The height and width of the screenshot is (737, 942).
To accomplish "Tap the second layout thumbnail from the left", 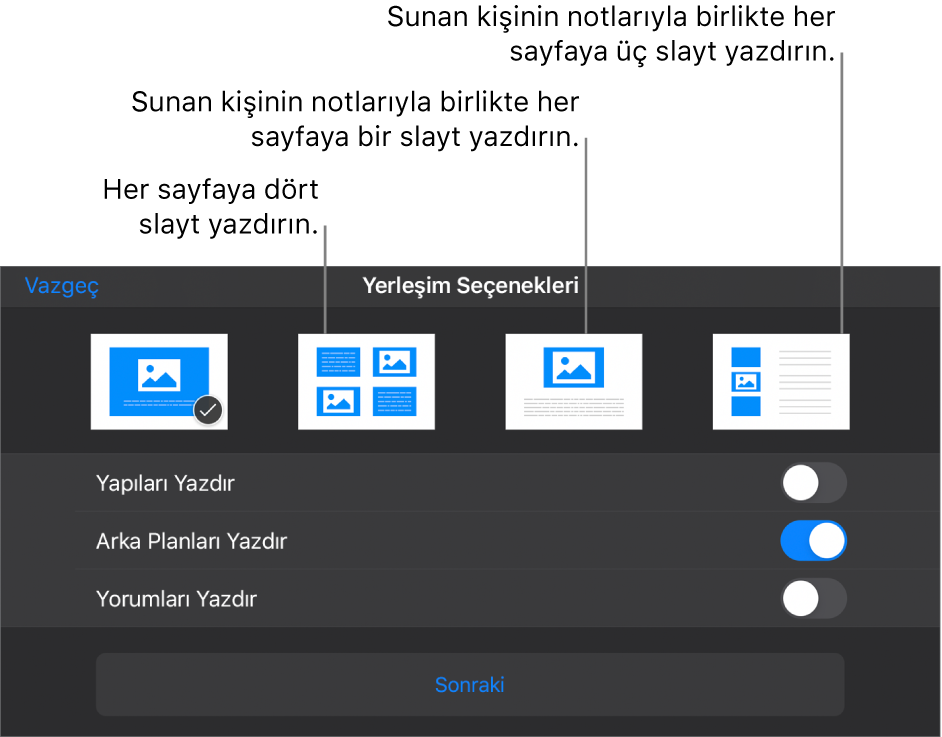I will [x=366, y=381].
